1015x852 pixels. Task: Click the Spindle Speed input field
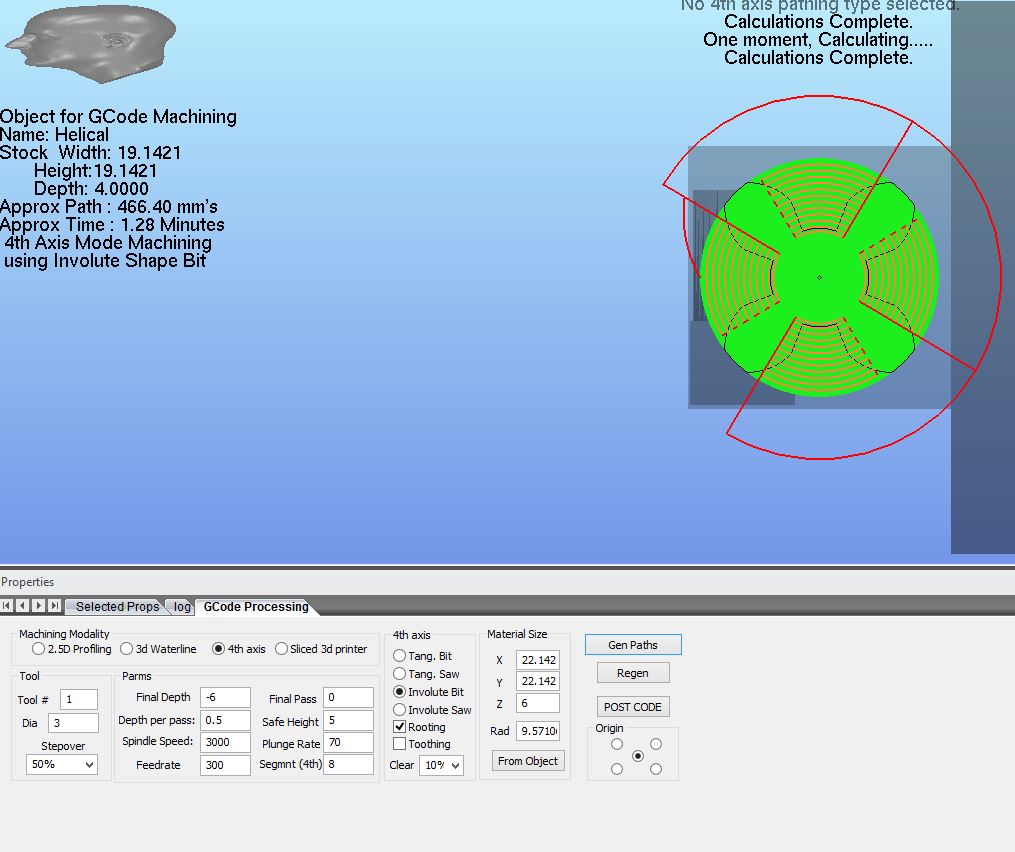(225, 742)
